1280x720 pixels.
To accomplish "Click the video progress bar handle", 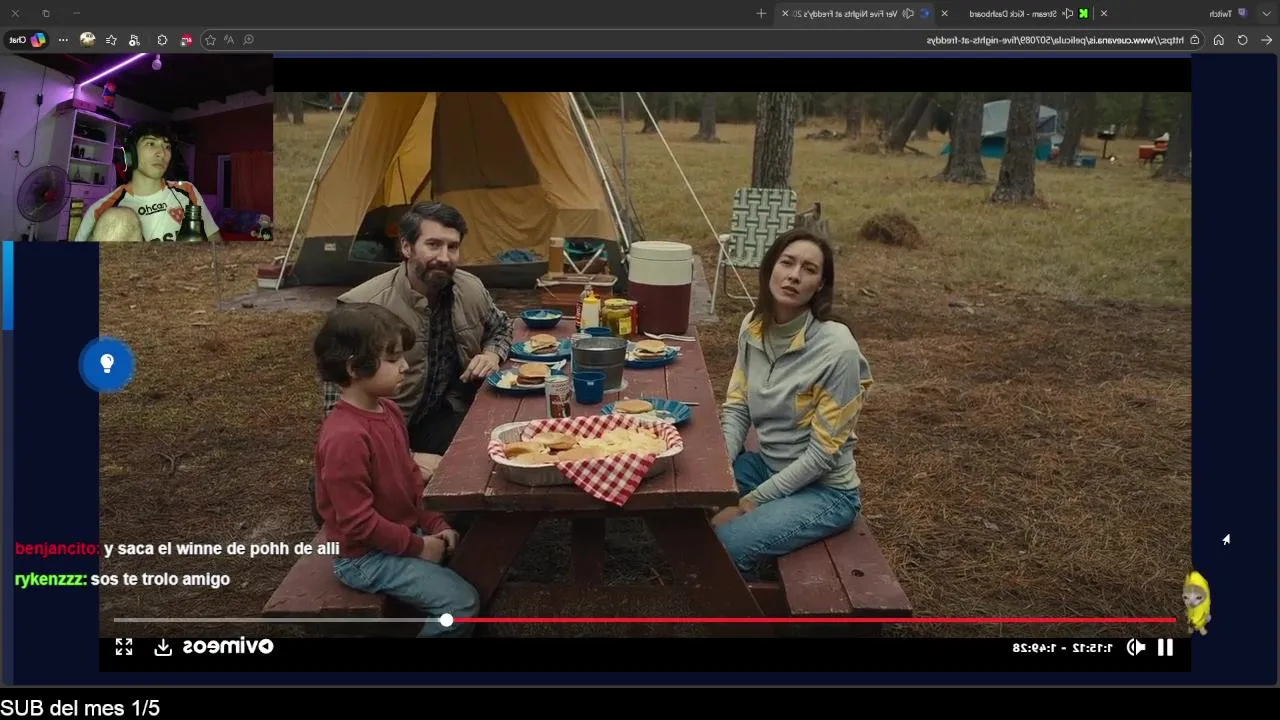I will coord(446,620).
